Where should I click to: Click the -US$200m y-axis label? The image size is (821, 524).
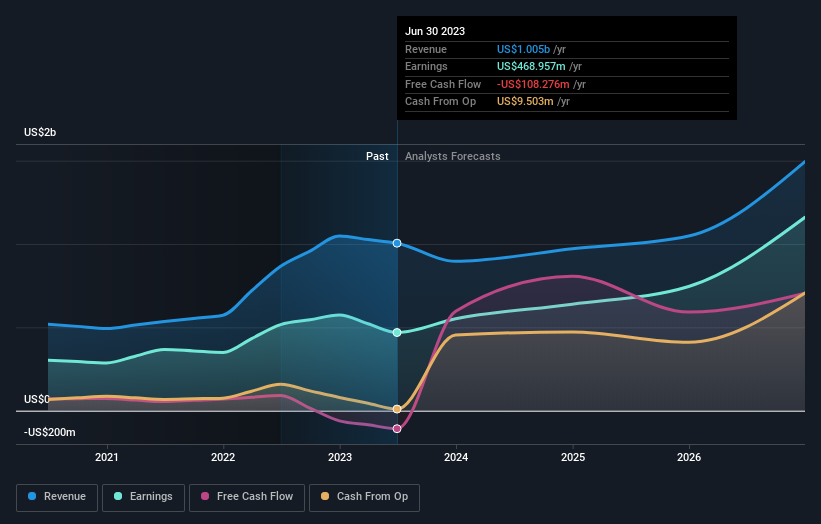click(x=50, y=432)
